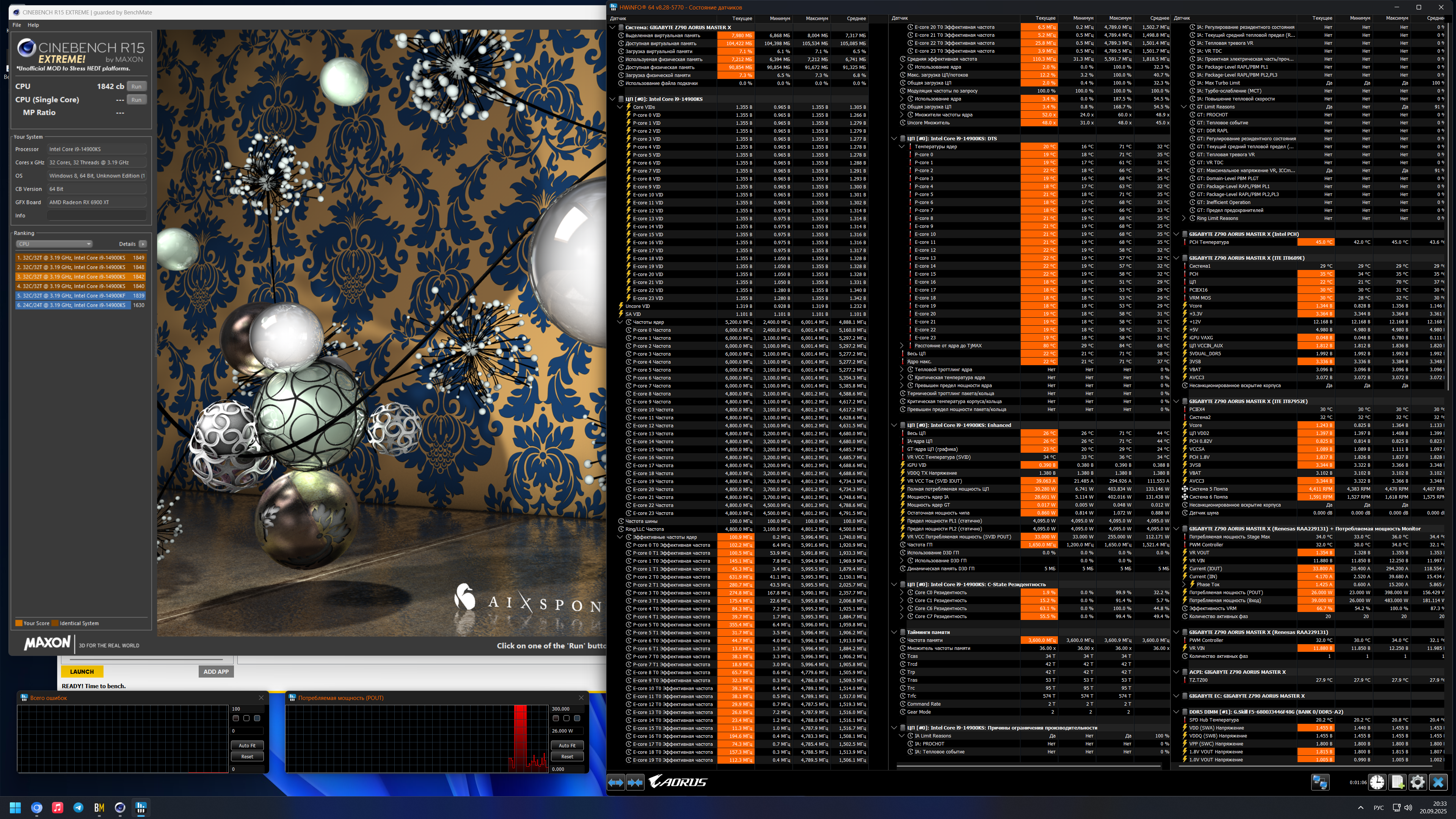Open the File menu in Cinebench
This screenshot has height=819, width=1456.
[x=17, y=25]
